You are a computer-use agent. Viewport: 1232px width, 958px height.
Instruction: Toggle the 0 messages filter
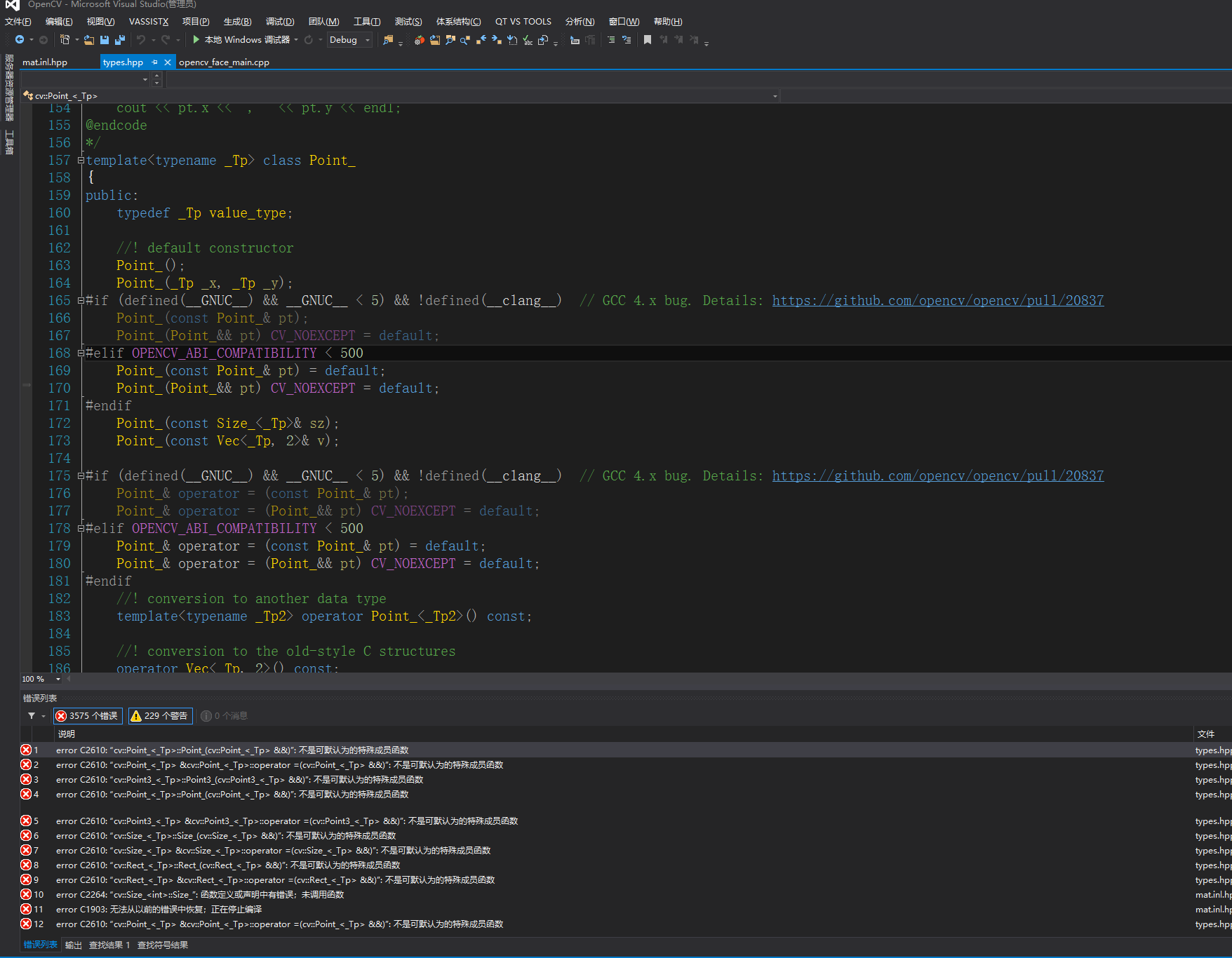225,716
